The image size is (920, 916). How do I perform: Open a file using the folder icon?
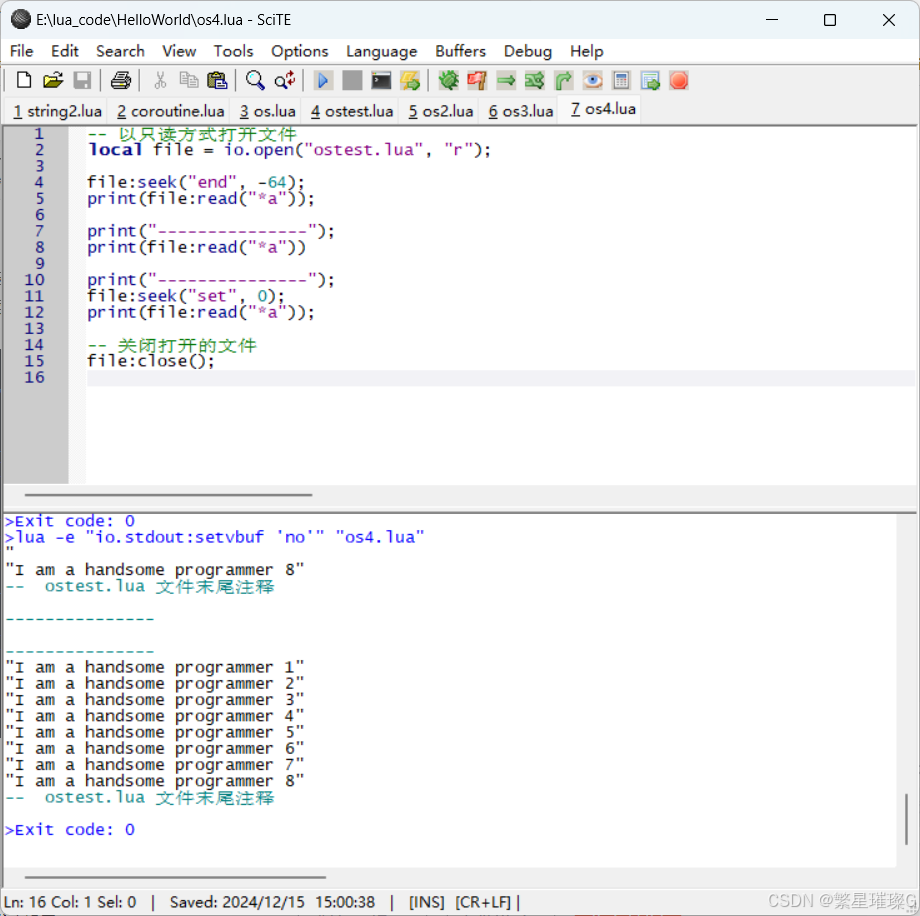[x=53, y=80]
